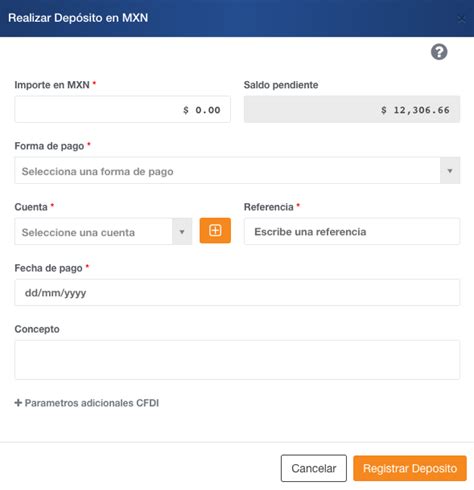Click the Saldo pendiente read-only field
This screenshot has width=474, height=490.
coord(352,109)
